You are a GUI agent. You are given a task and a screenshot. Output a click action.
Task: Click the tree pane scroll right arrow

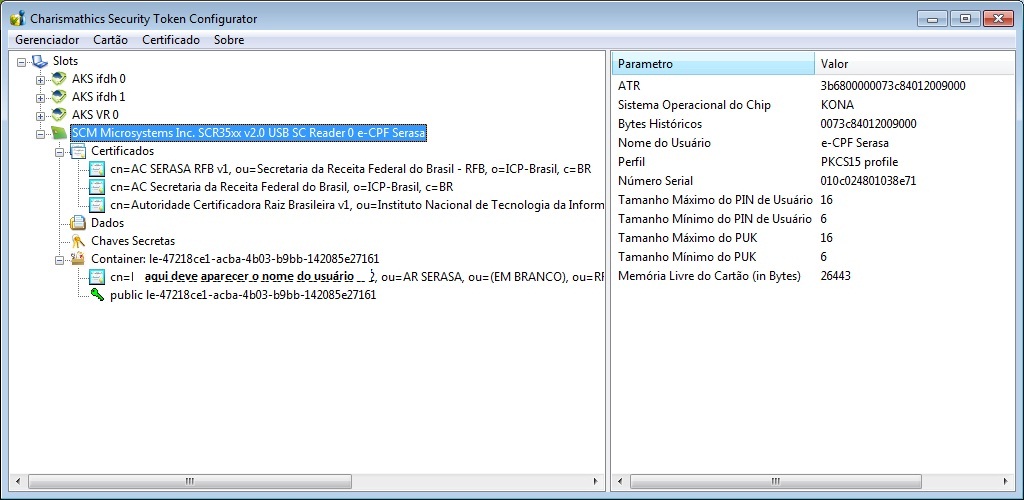[x=596, y=482]
